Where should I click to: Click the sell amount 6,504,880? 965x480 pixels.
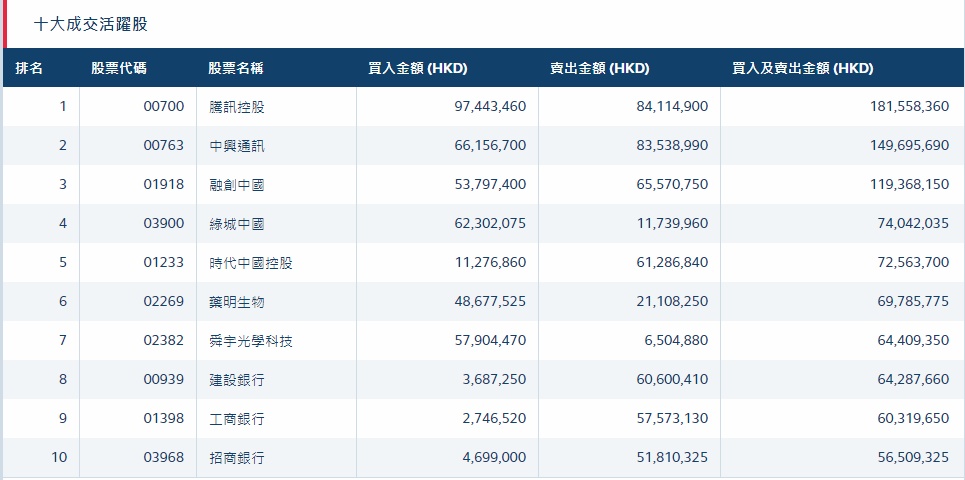pos(671,341)
